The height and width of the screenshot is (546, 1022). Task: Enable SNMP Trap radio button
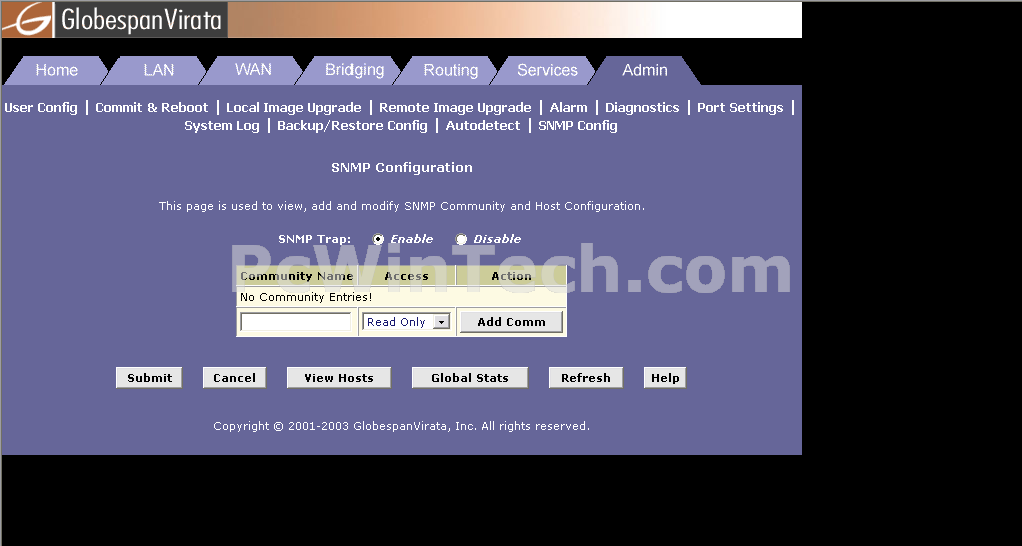coord(378,239)
